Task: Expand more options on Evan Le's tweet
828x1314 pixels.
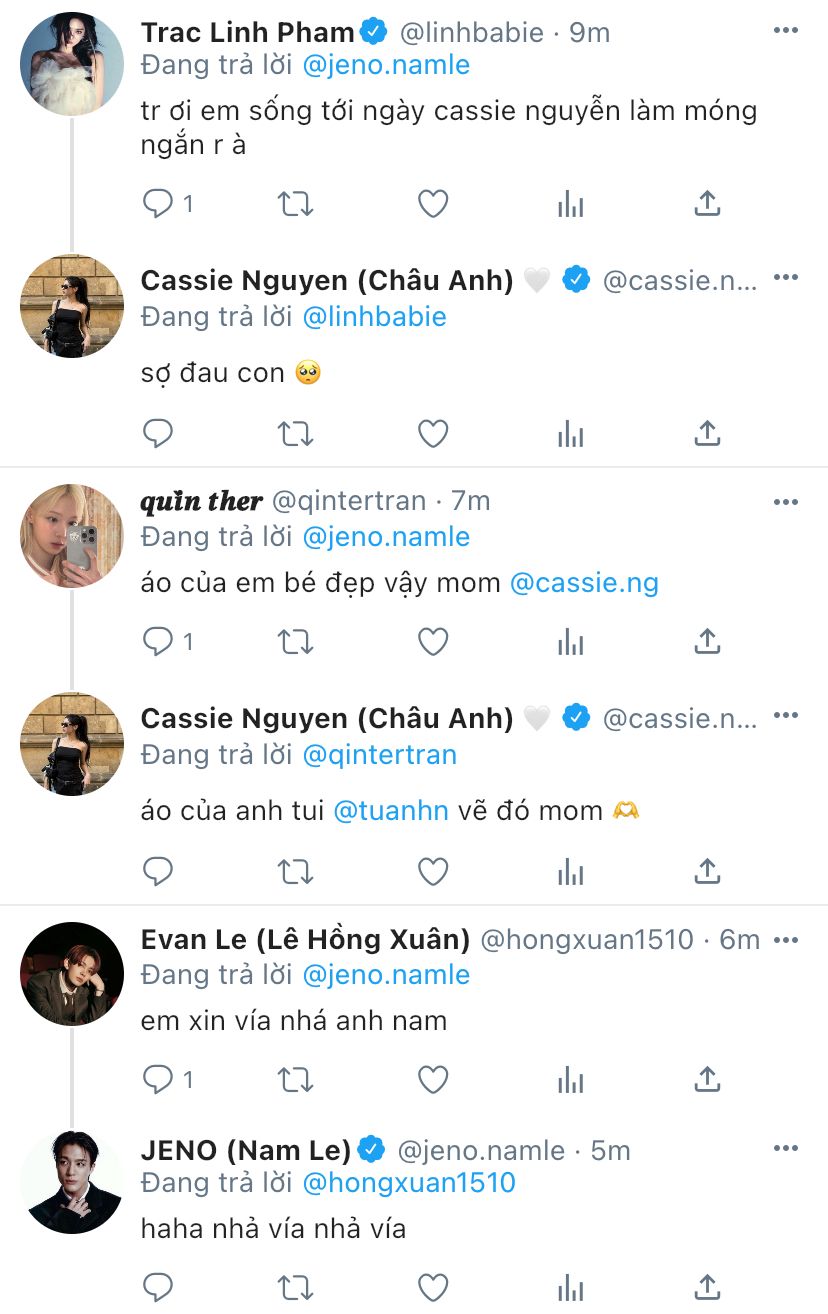Action: pyautogui.click(x=786, y=939)
